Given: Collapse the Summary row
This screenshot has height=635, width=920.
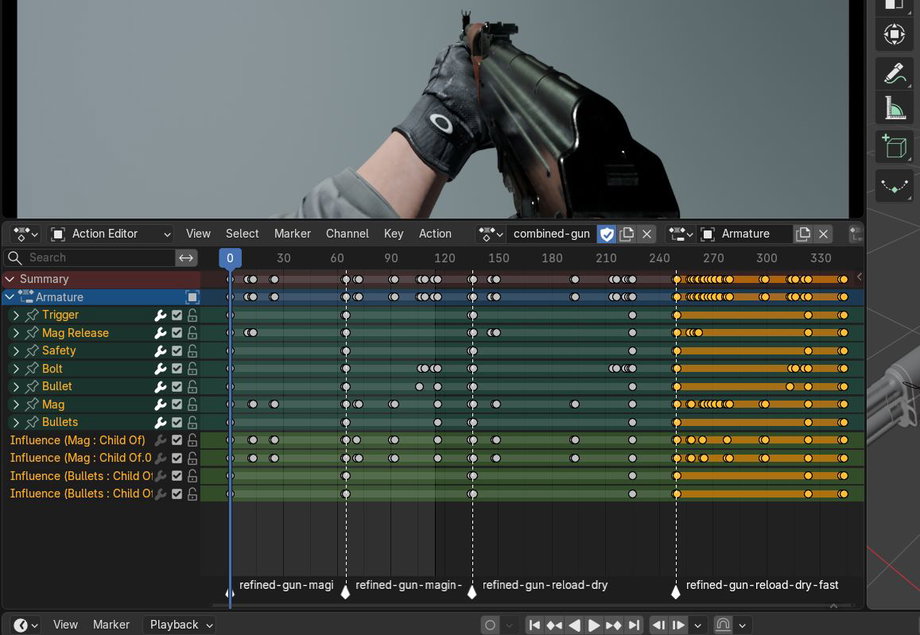Looking at the screenshot, I should click(x=10, y=279).
